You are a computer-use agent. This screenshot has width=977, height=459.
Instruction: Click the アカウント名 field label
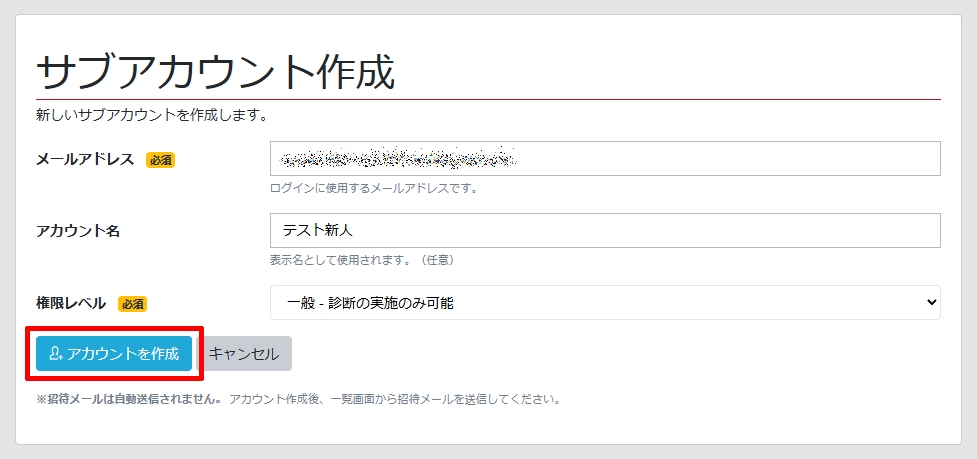(78, 231)
